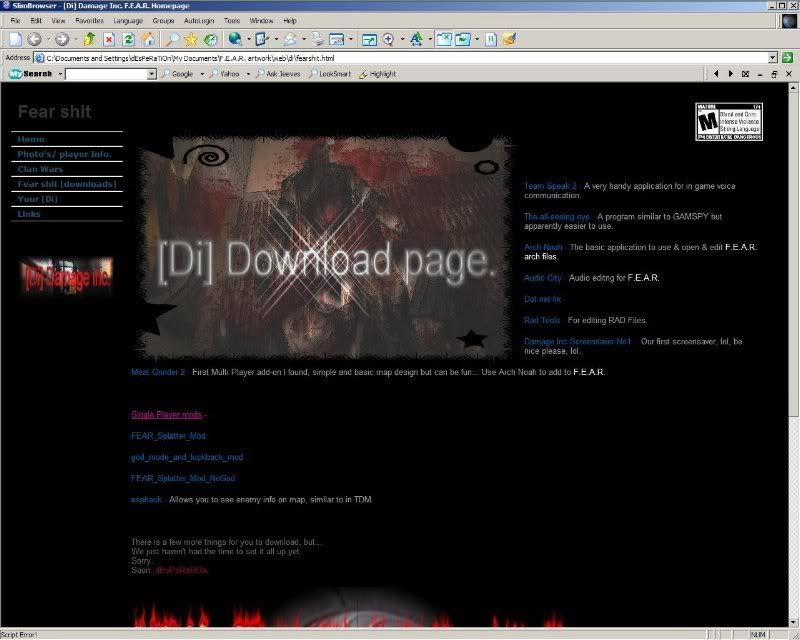
Task: Click the [Di] Damage Inc. logo image
Action: [66, 277]
